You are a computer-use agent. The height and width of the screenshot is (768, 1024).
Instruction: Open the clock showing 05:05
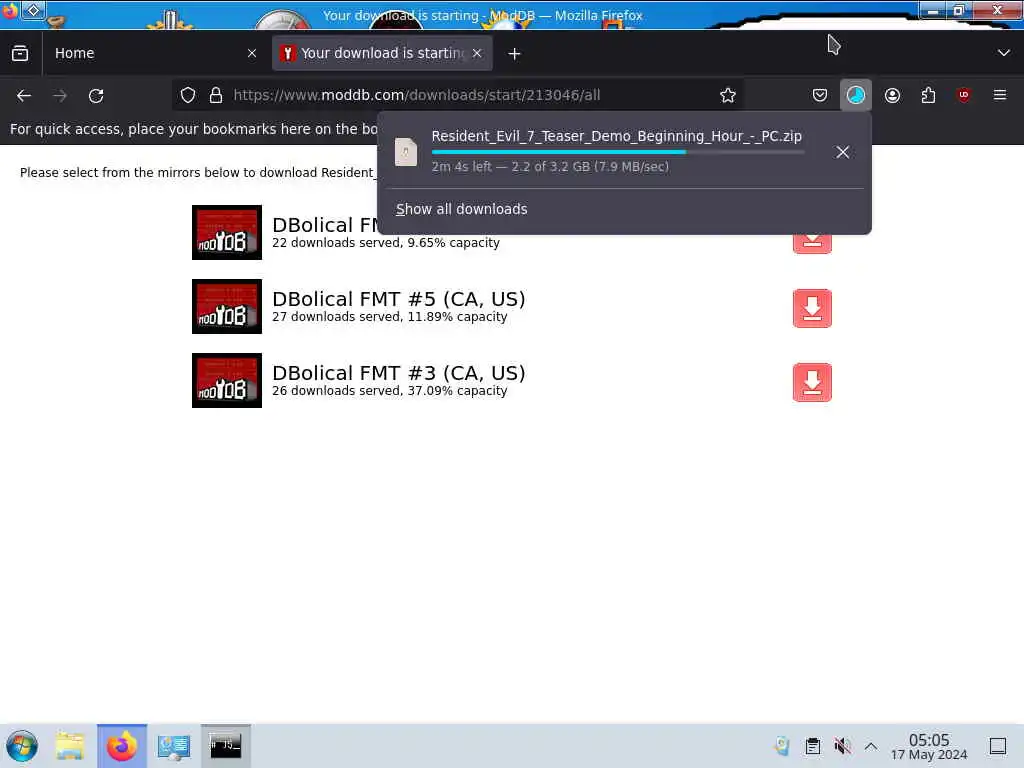coord(929,746)
